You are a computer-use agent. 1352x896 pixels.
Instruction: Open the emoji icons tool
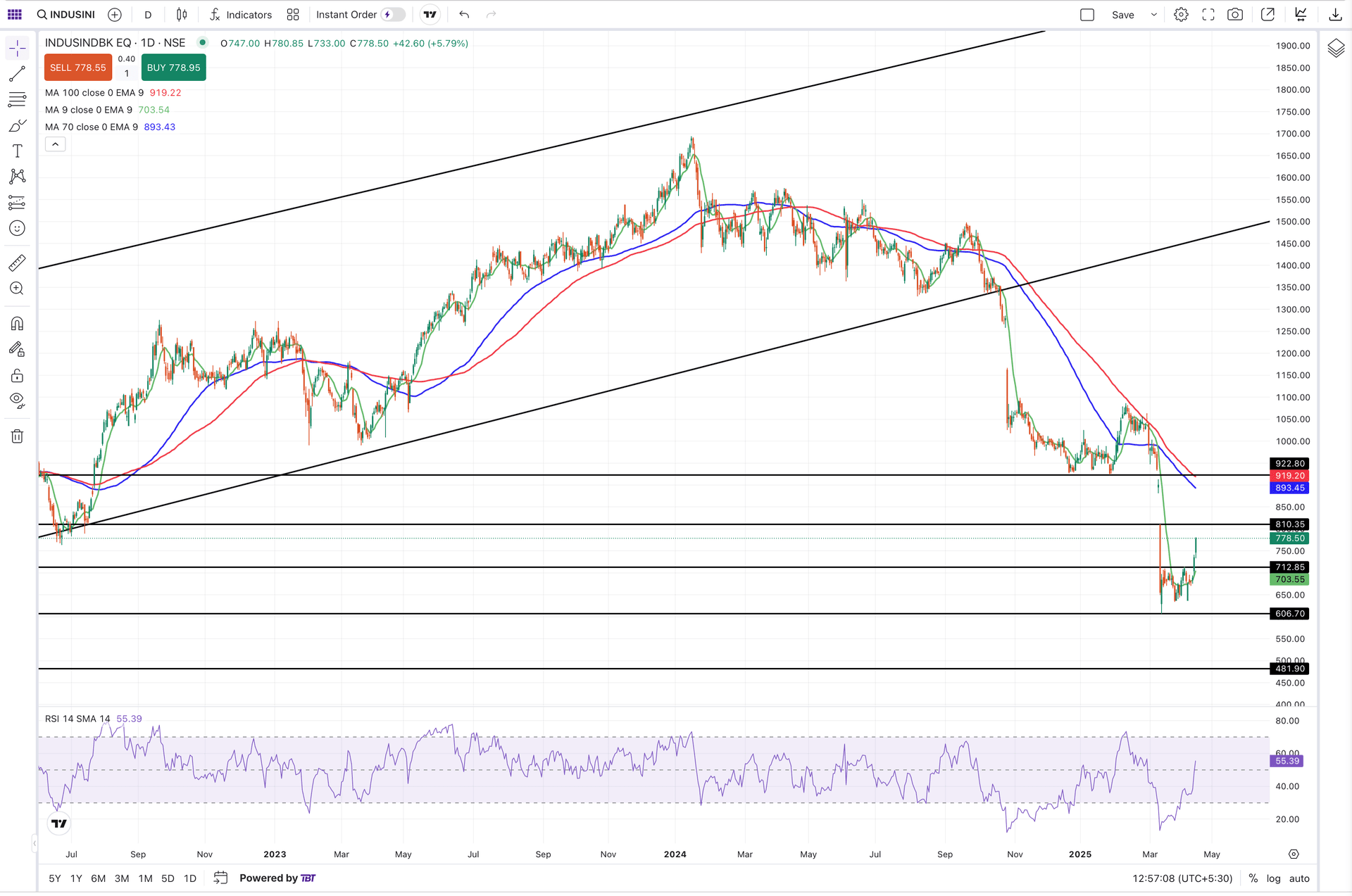pos(17,228)
